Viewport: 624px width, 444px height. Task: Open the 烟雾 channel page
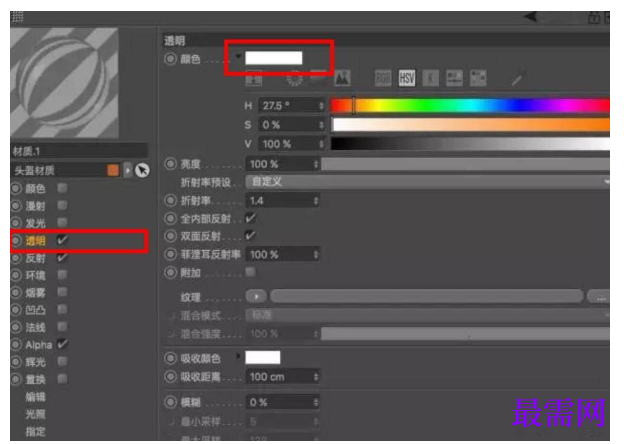(35, 293)
